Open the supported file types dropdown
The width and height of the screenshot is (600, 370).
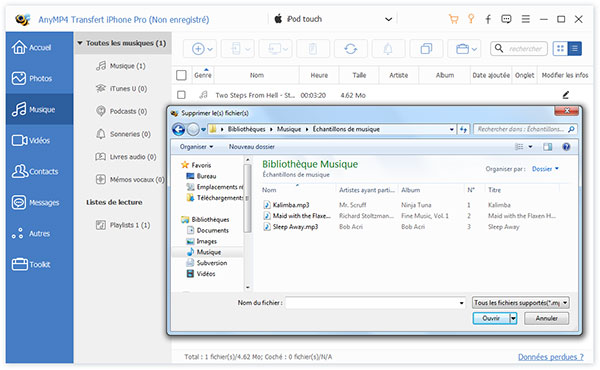(520, 303)
